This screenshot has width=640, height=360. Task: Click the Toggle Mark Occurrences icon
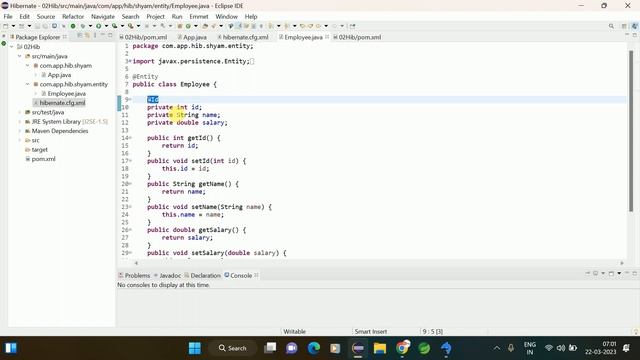(239, 26)
